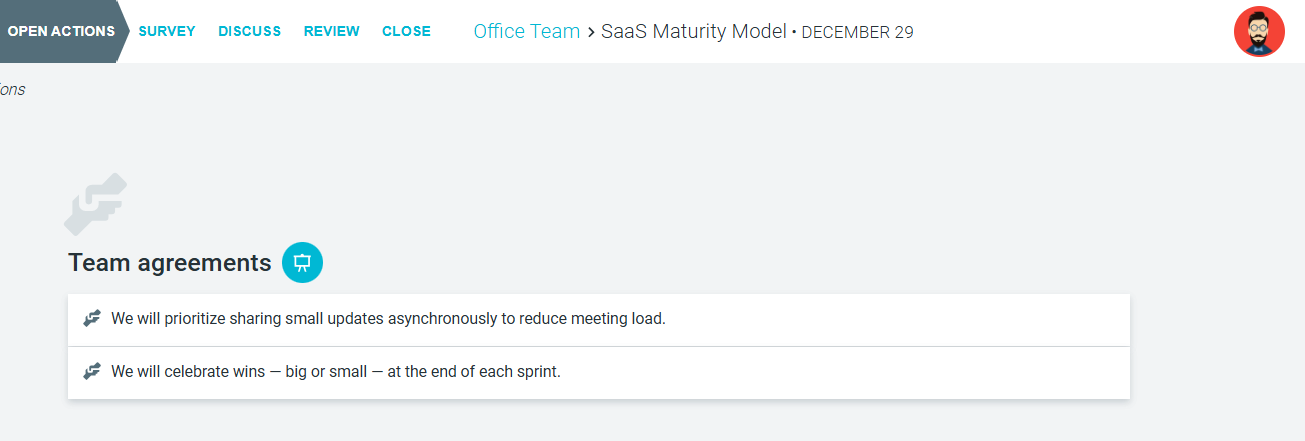Switch to the SURVEY step

[x=167, y=31]
